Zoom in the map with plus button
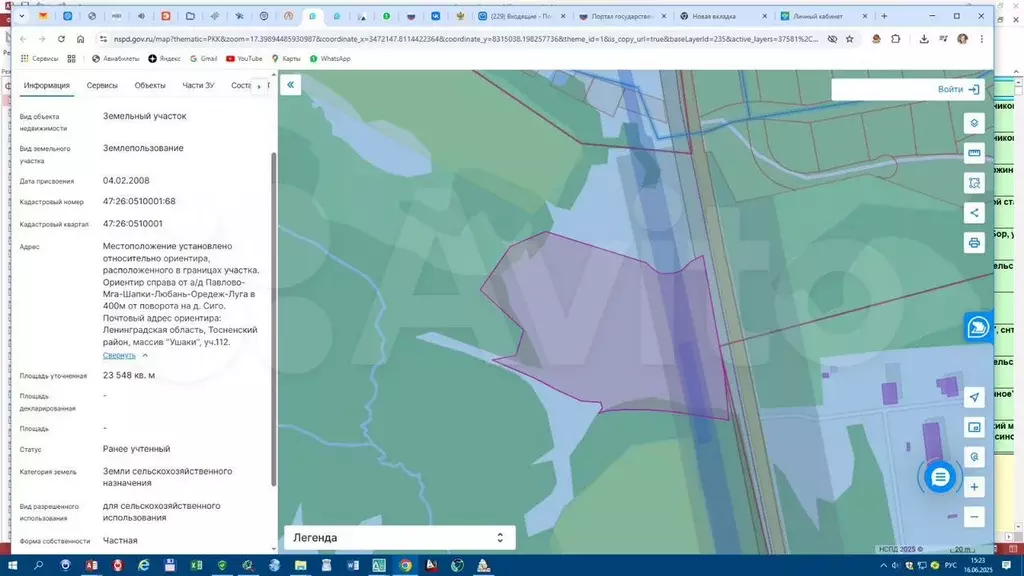This screenshot has height=576, width=1024. point(974,487)
